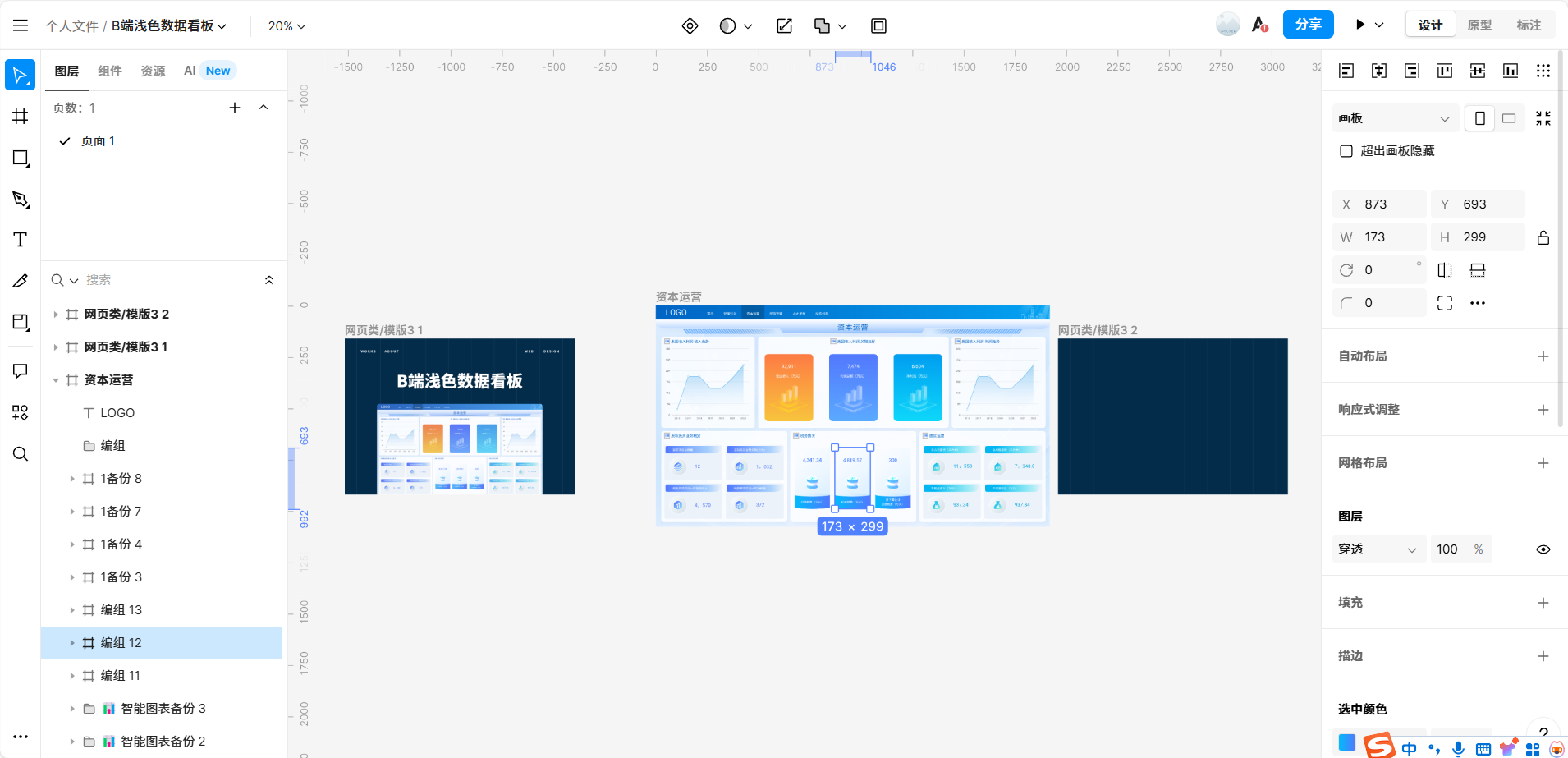
Task: Open blend mode 穿透 dropdown
Action: click(x=1378, y=549)
